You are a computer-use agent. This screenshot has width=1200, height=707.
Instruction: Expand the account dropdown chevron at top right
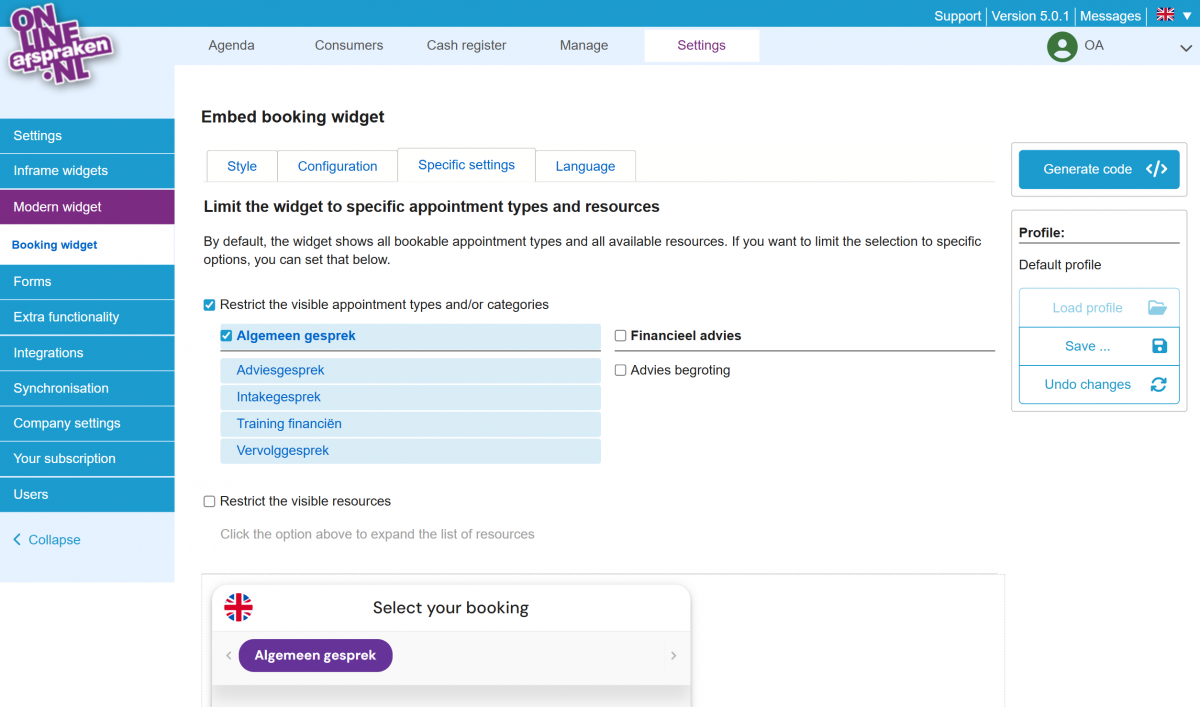pyautogui.click(x=1185, y=47)
